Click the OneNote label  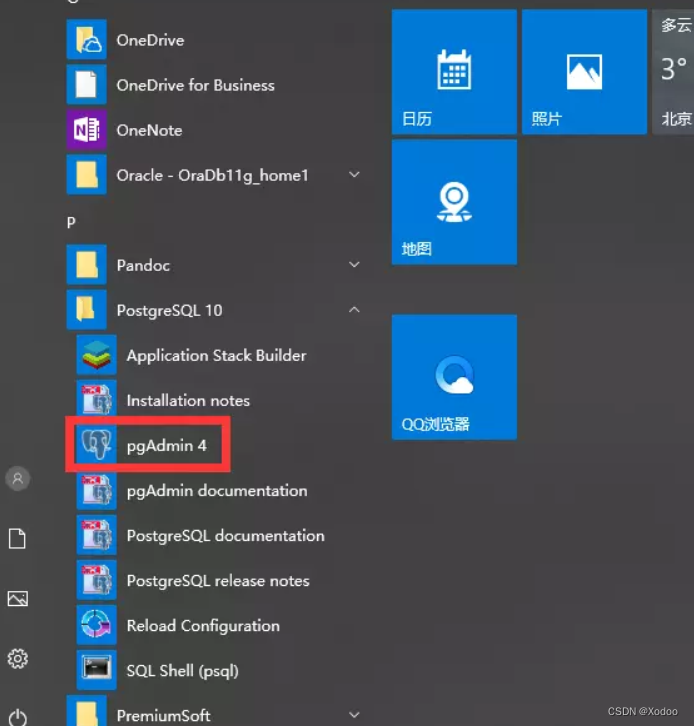pos(149,130)
